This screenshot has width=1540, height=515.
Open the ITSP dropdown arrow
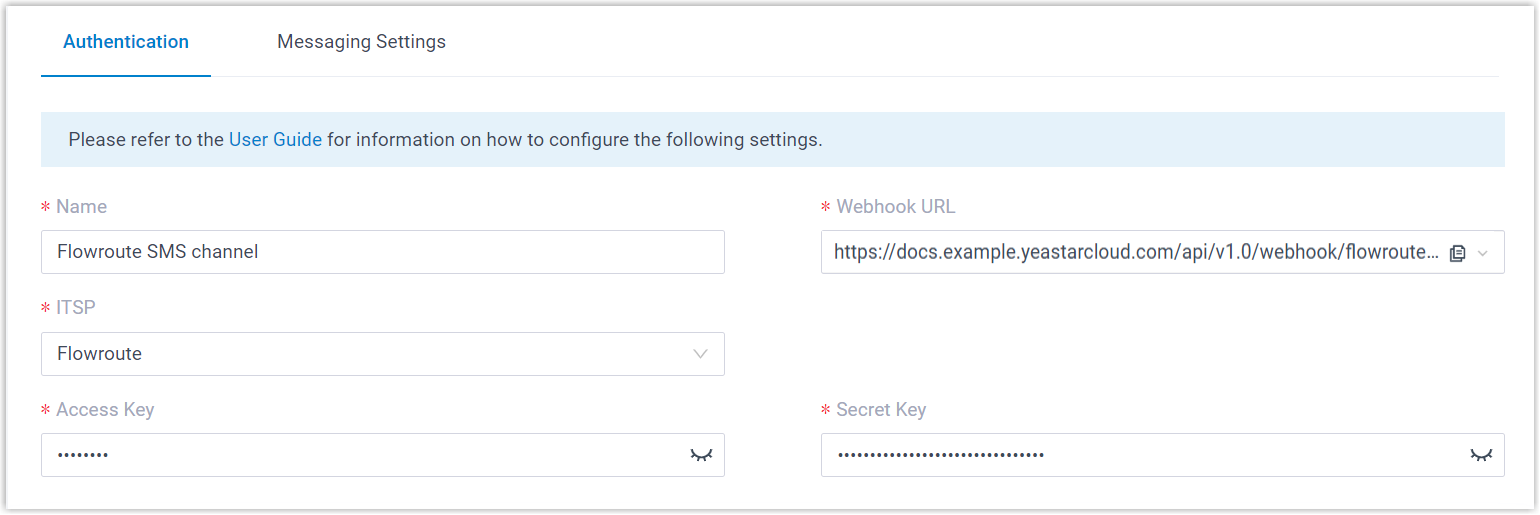click(701, 354)
